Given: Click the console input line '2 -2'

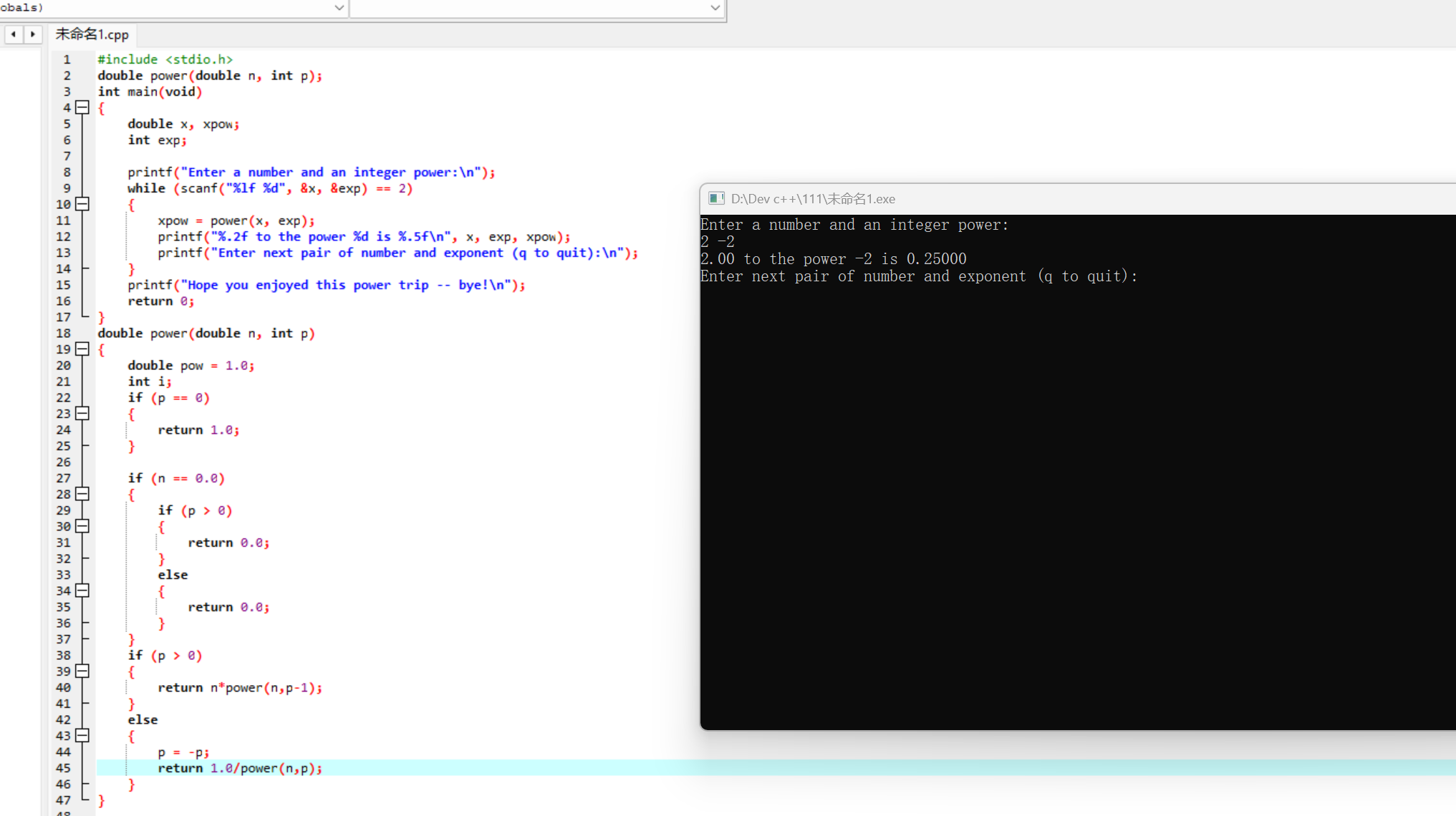Looking at the screenshot, I should click(x=718, y=242).
